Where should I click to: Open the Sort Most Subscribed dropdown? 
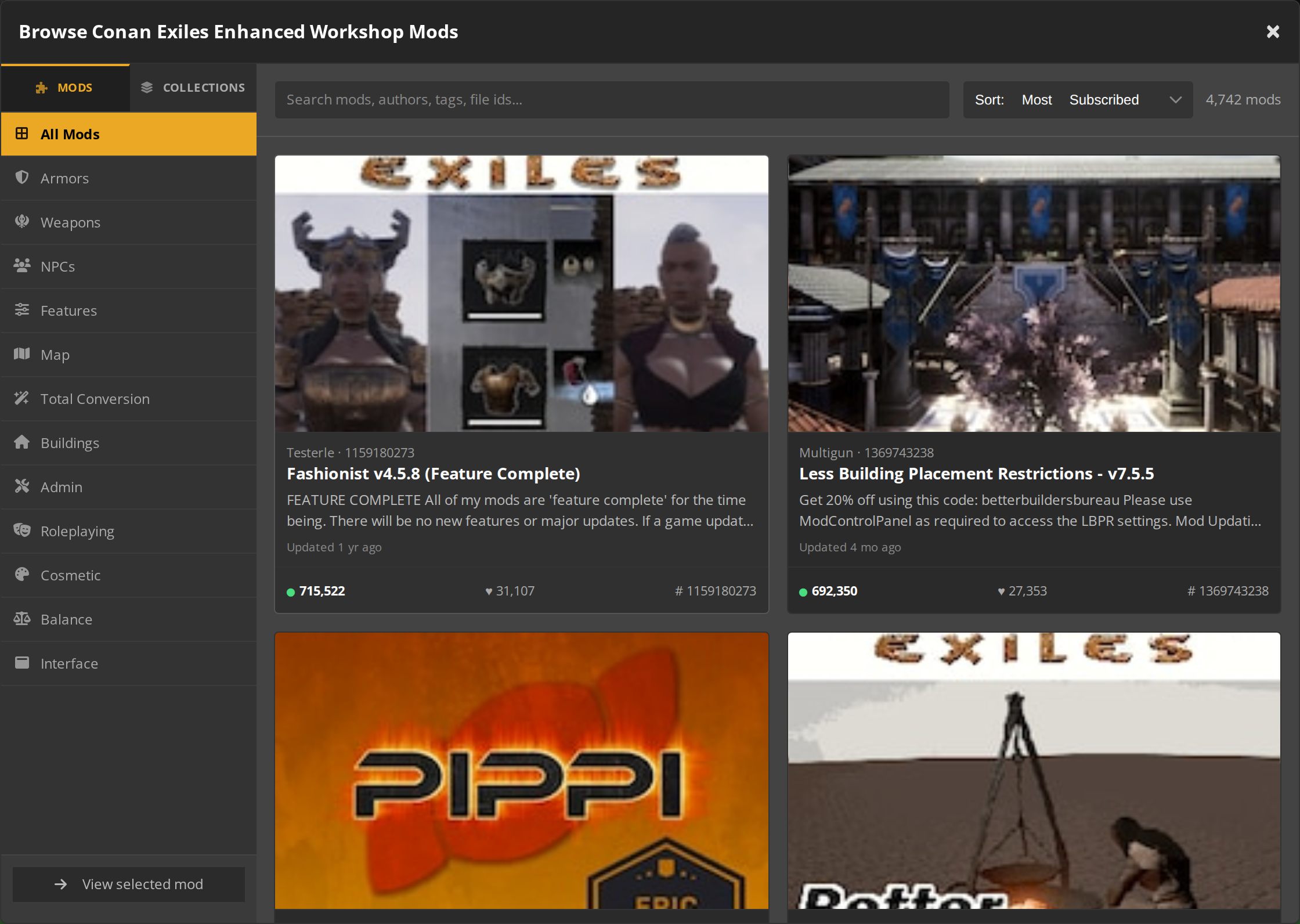pos(1078,100)
